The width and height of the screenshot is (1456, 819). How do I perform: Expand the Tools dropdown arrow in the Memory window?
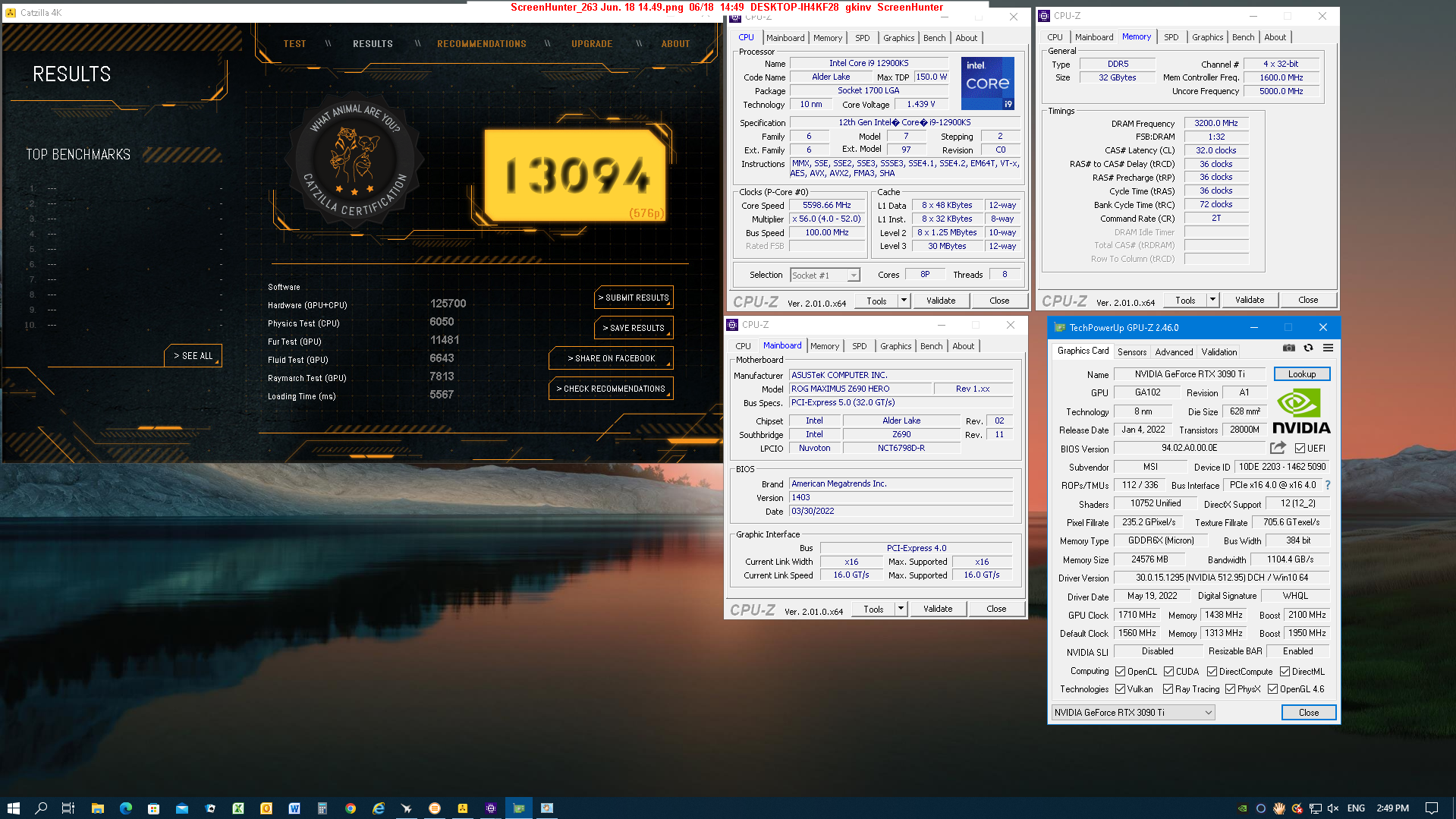click(1212, 300)
